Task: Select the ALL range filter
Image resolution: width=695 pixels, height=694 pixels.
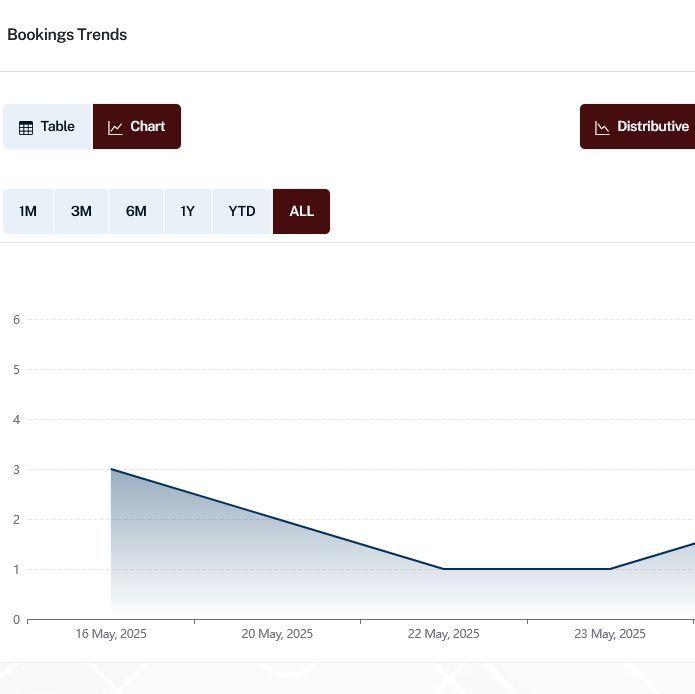Action: [x=301, y=211]
